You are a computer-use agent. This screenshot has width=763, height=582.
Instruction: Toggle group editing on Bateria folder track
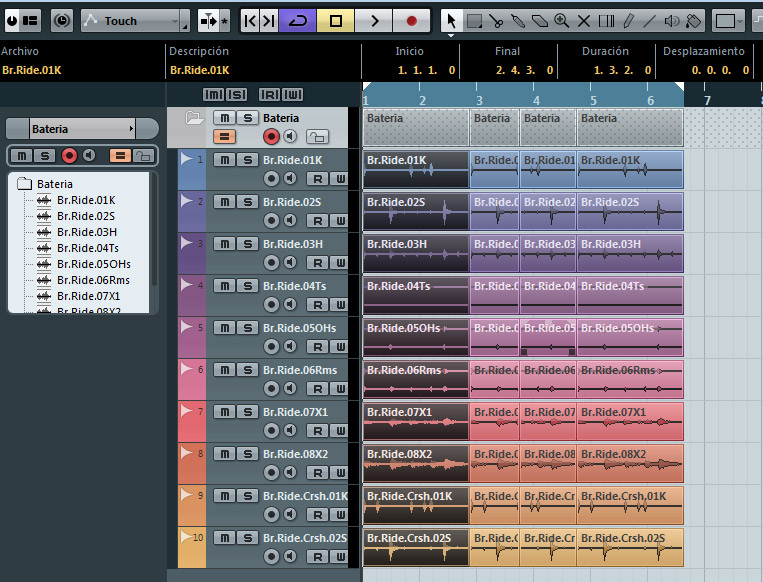[224, 137]
